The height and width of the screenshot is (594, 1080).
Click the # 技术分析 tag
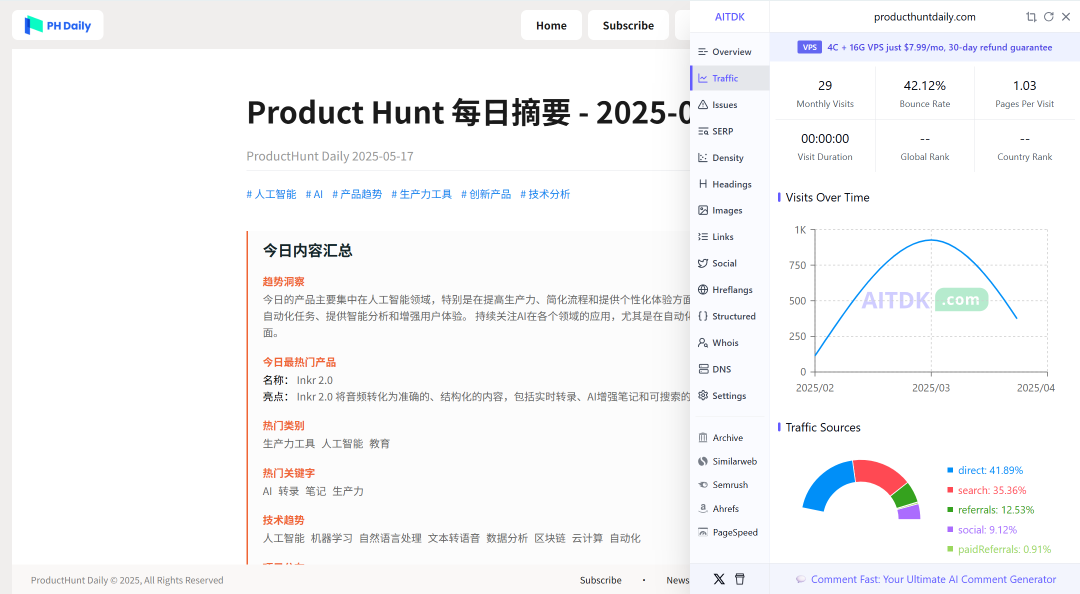[x=545, y=194]
